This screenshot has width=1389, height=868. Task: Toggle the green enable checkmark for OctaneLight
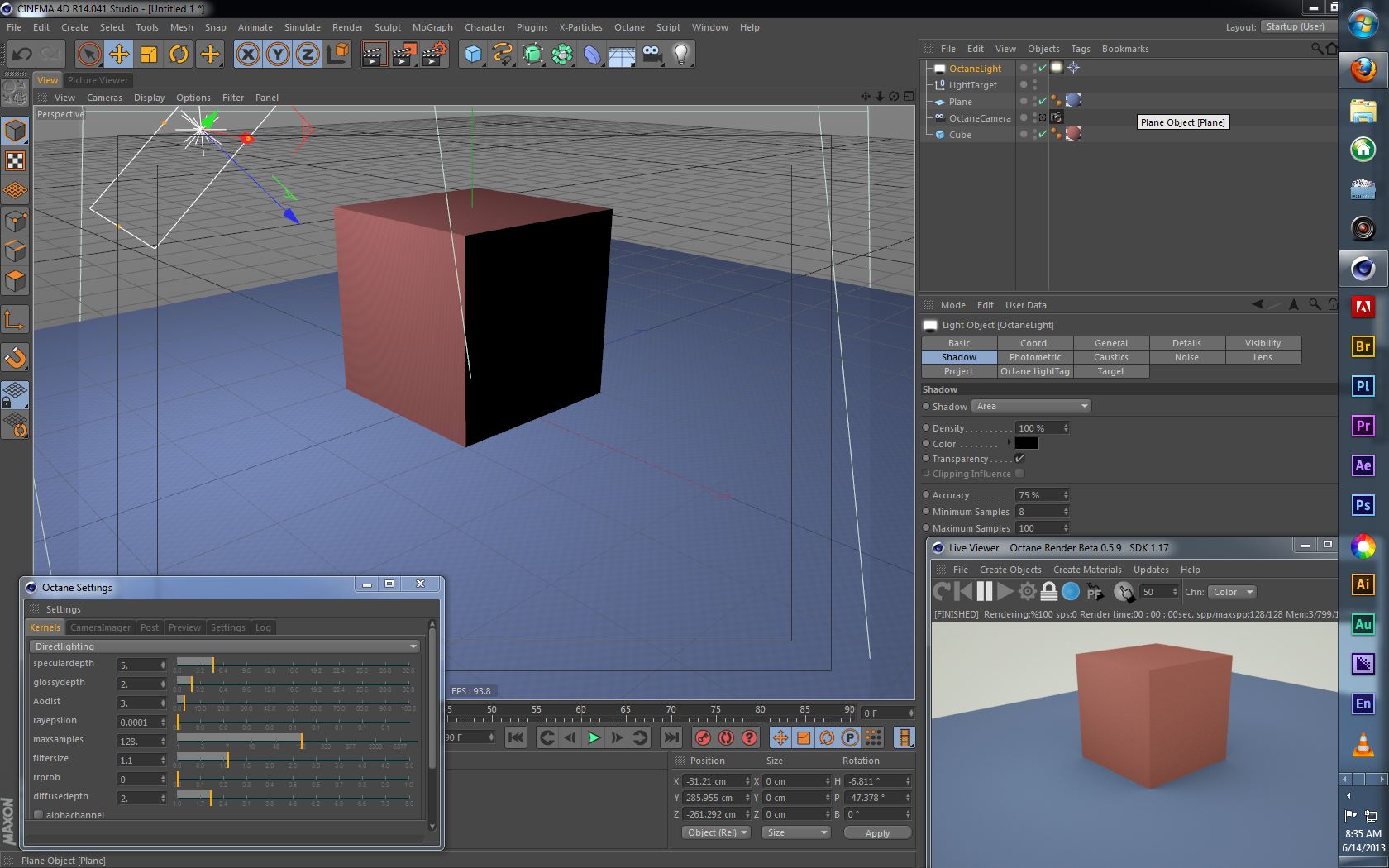(x=1043, y=68)
